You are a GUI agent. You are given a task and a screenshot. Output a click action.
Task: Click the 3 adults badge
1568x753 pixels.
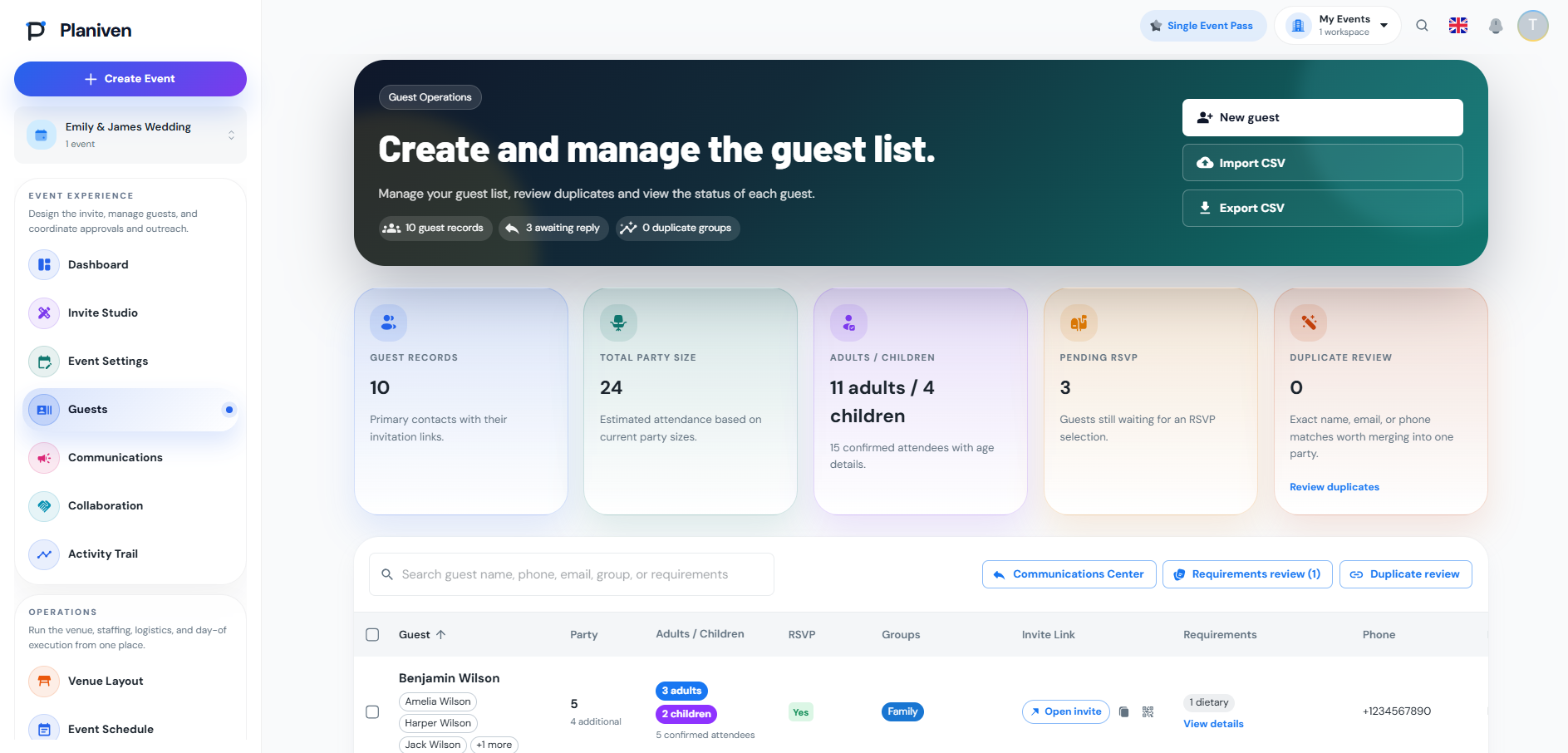(x=681, y=691)
